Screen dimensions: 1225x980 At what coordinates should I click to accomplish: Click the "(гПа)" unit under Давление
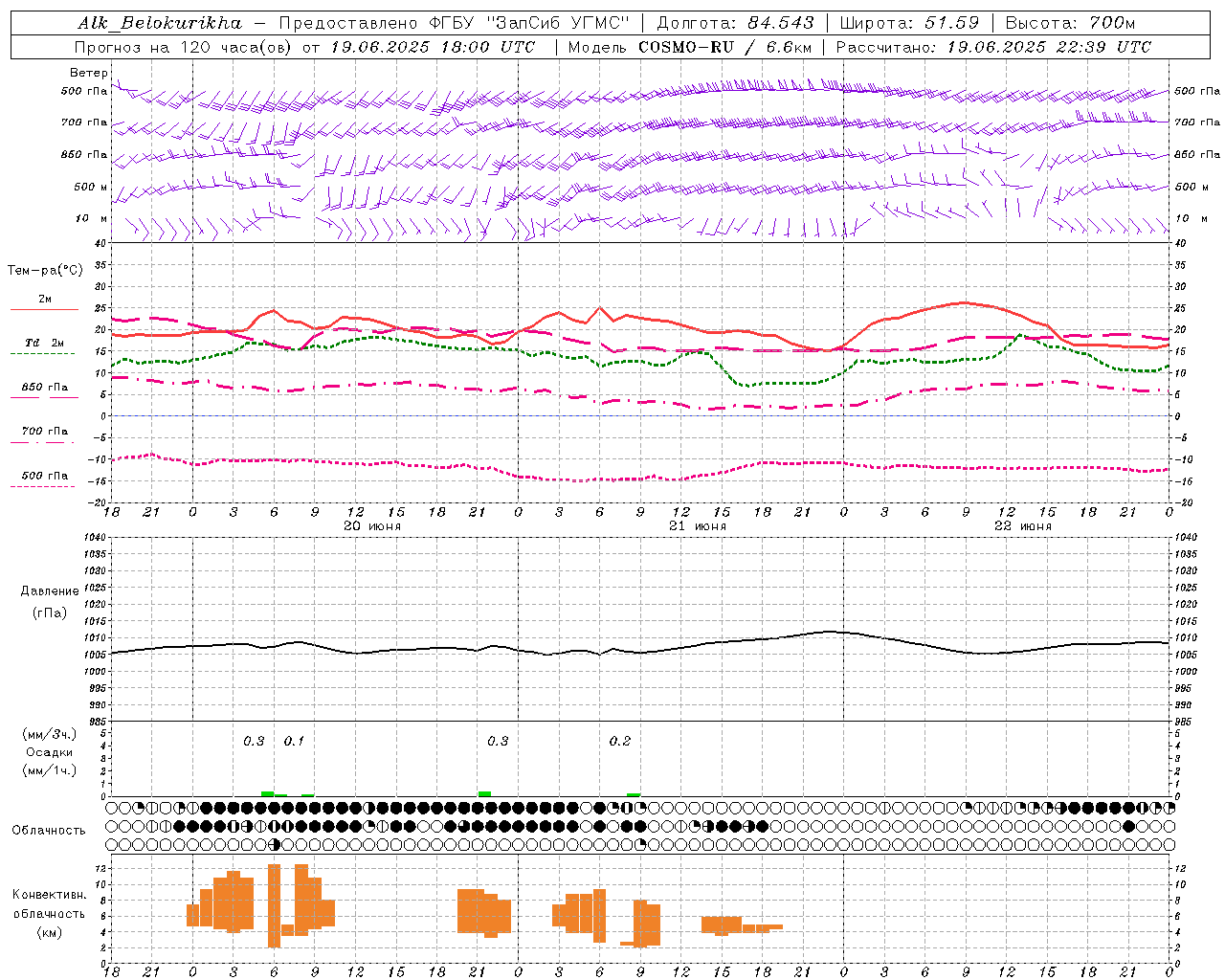click(50, 612)
